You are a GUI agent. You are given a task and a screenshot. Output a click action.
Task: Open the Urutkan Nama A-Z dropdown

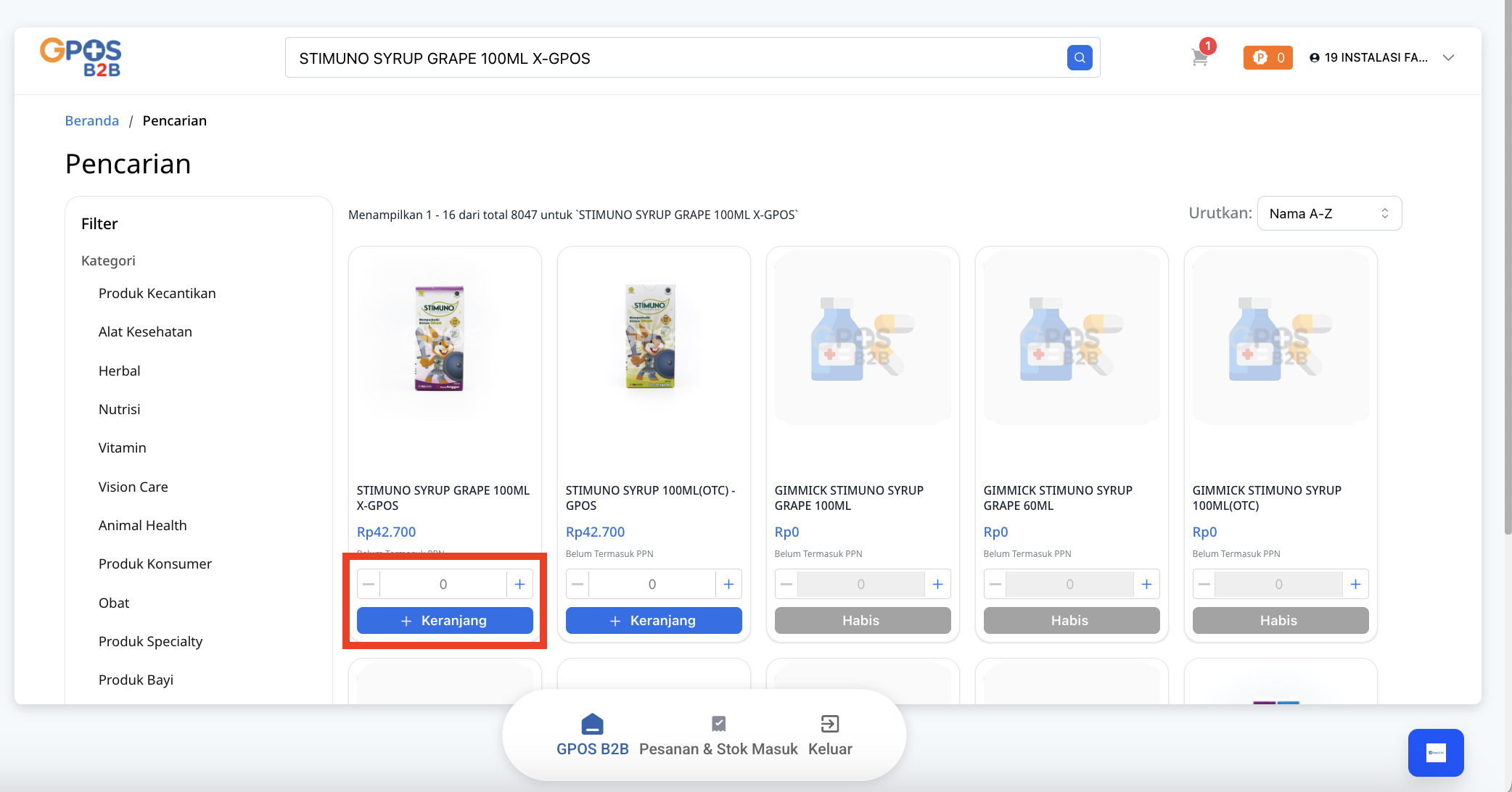click(x=1328, y=213)
